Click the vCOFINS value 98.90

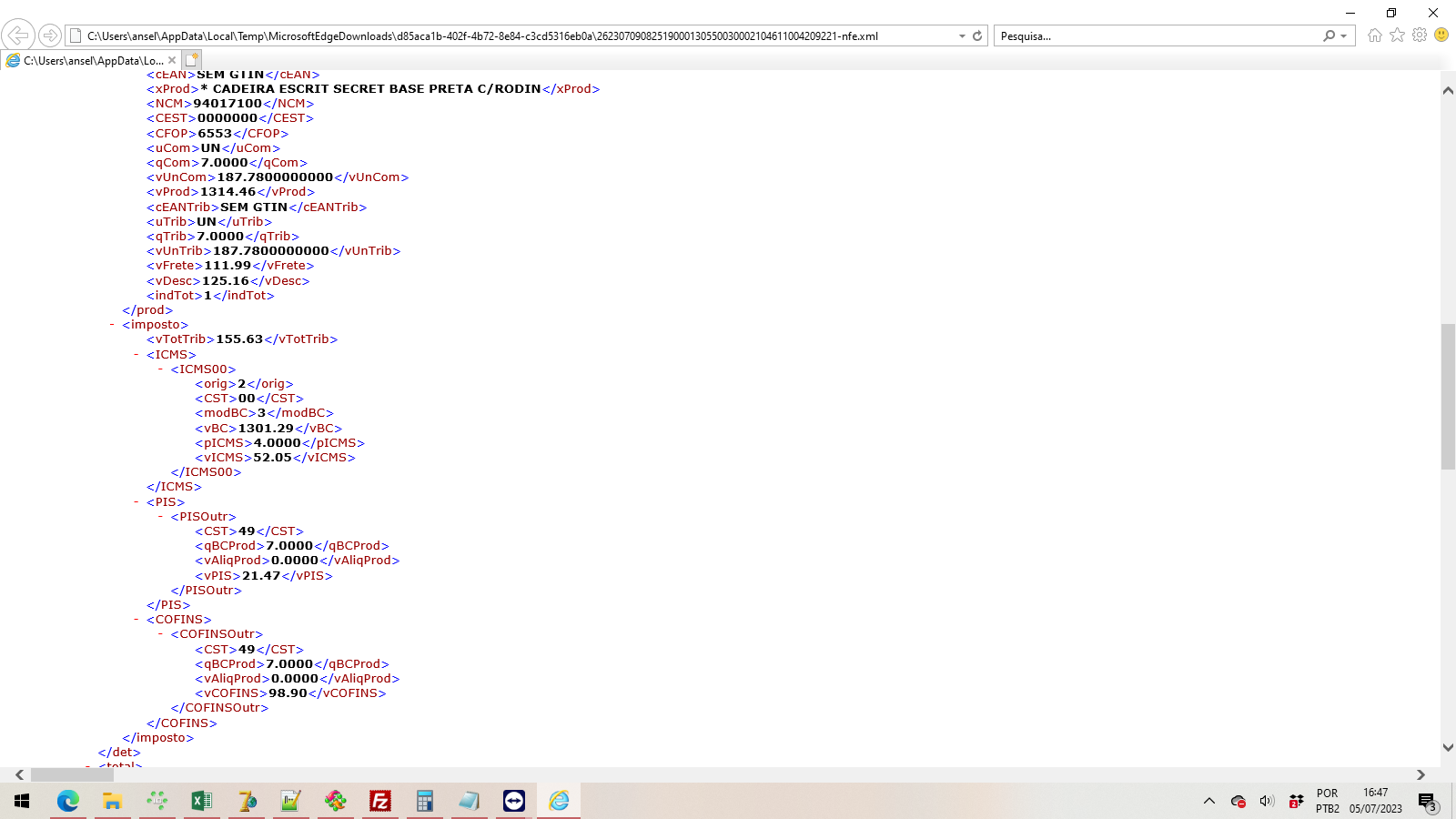(288, 693)
